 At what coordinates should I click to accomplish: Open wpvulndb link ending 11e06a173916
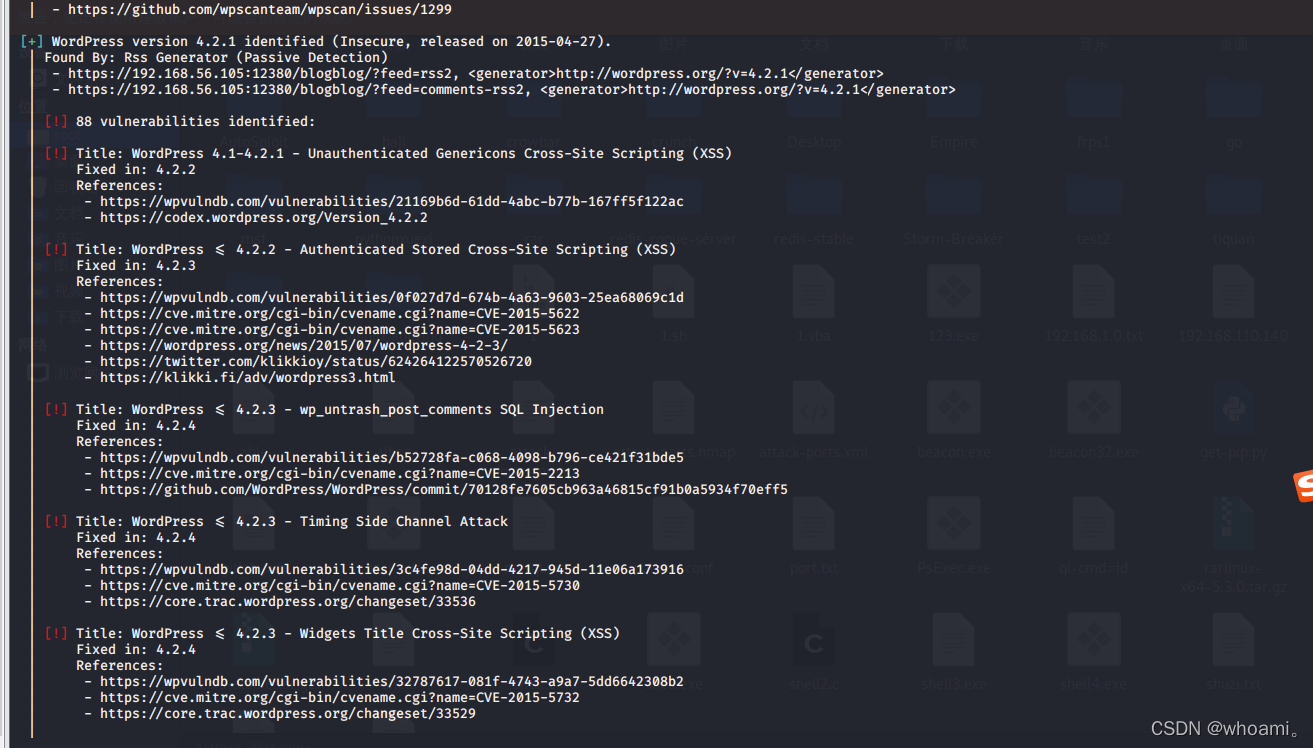pyautogui.click(x=392, y=569)
